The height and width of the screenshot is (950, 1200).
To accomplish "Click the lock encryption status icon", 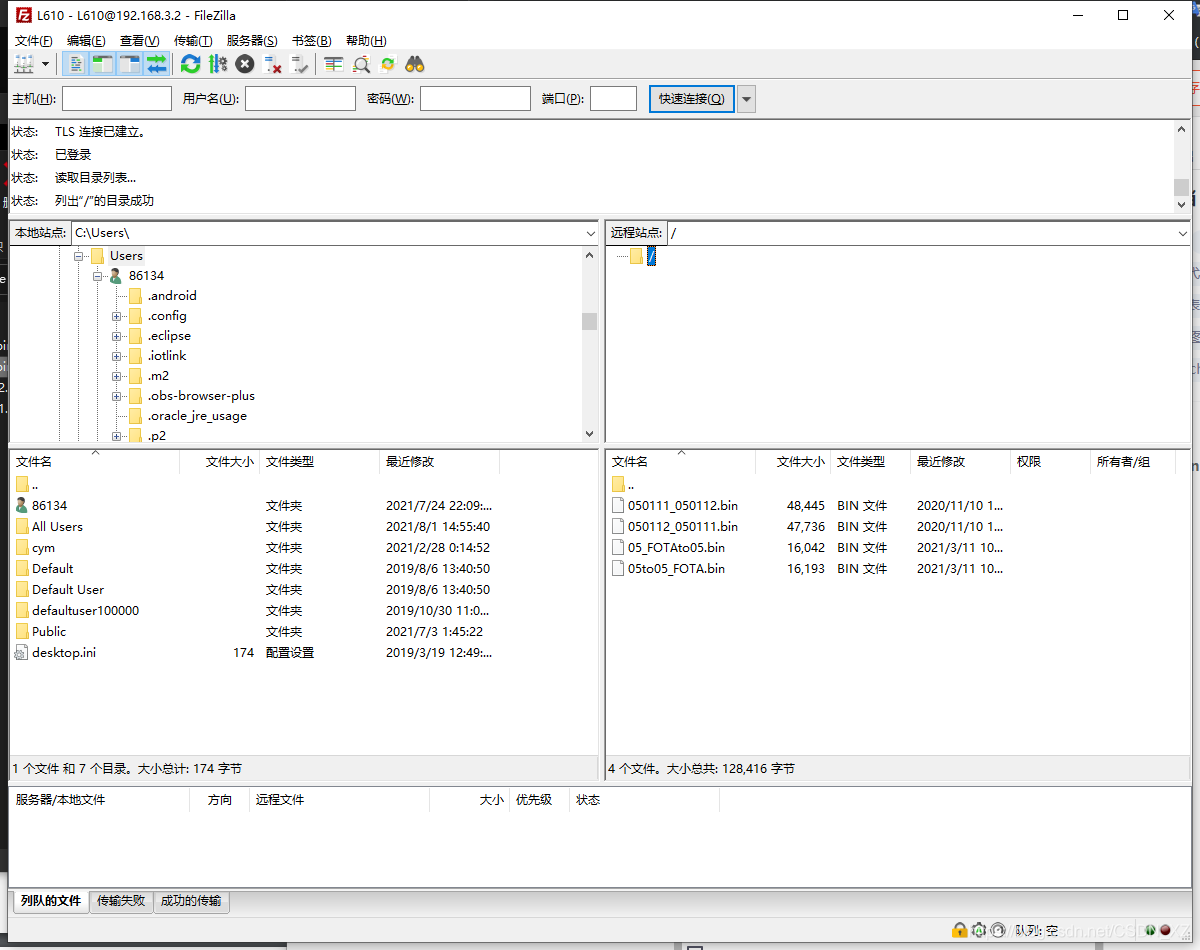I will coord(960,930).
